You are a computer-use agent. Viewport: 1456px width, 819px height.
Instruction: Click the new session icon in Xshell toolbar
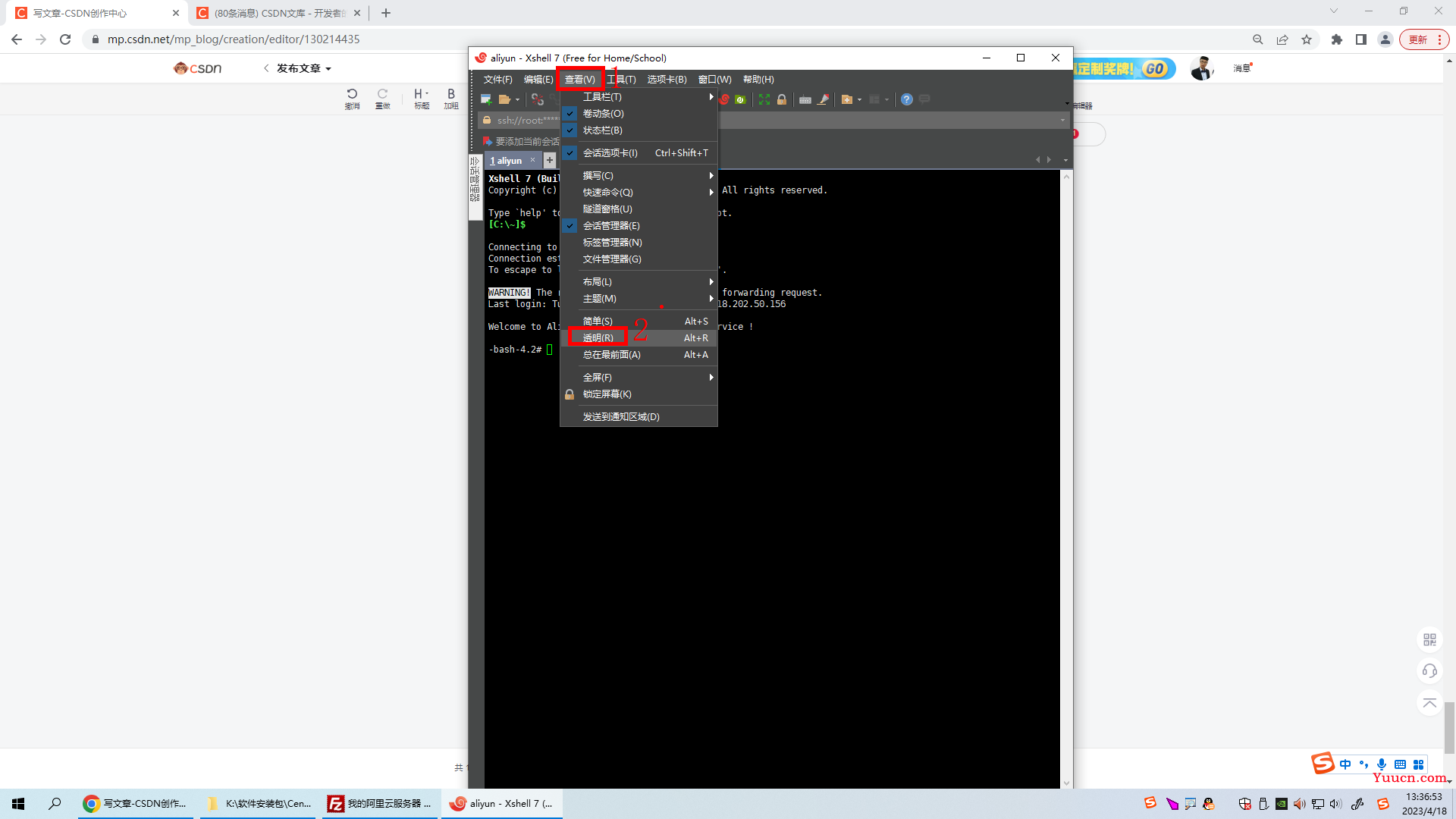pos(486,99)
